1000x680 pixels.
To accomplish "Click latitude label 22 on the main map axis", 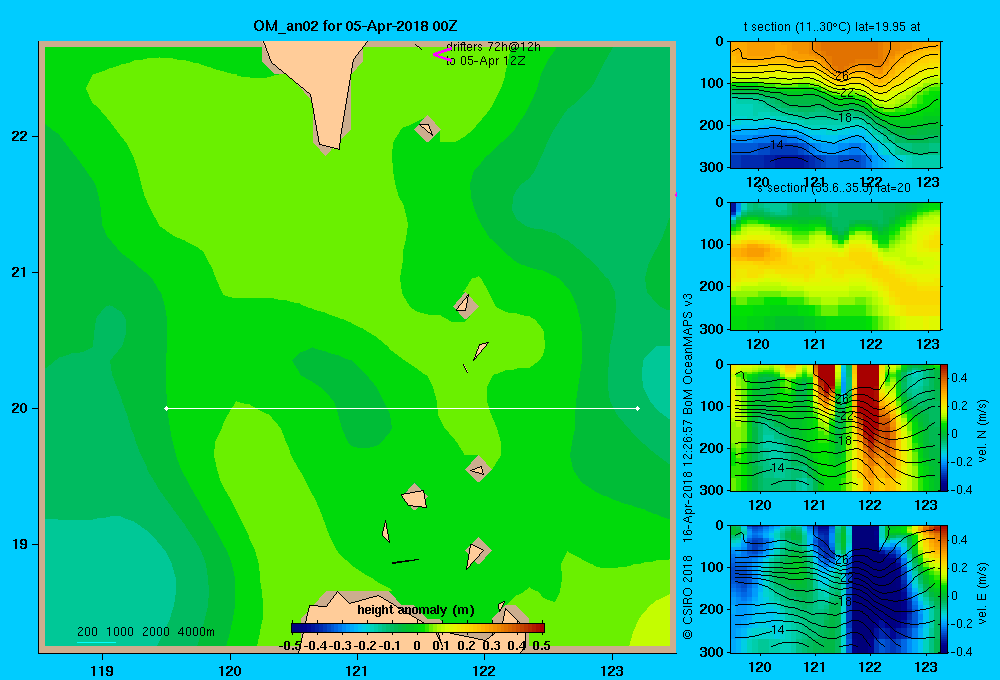I will point(20,136).
